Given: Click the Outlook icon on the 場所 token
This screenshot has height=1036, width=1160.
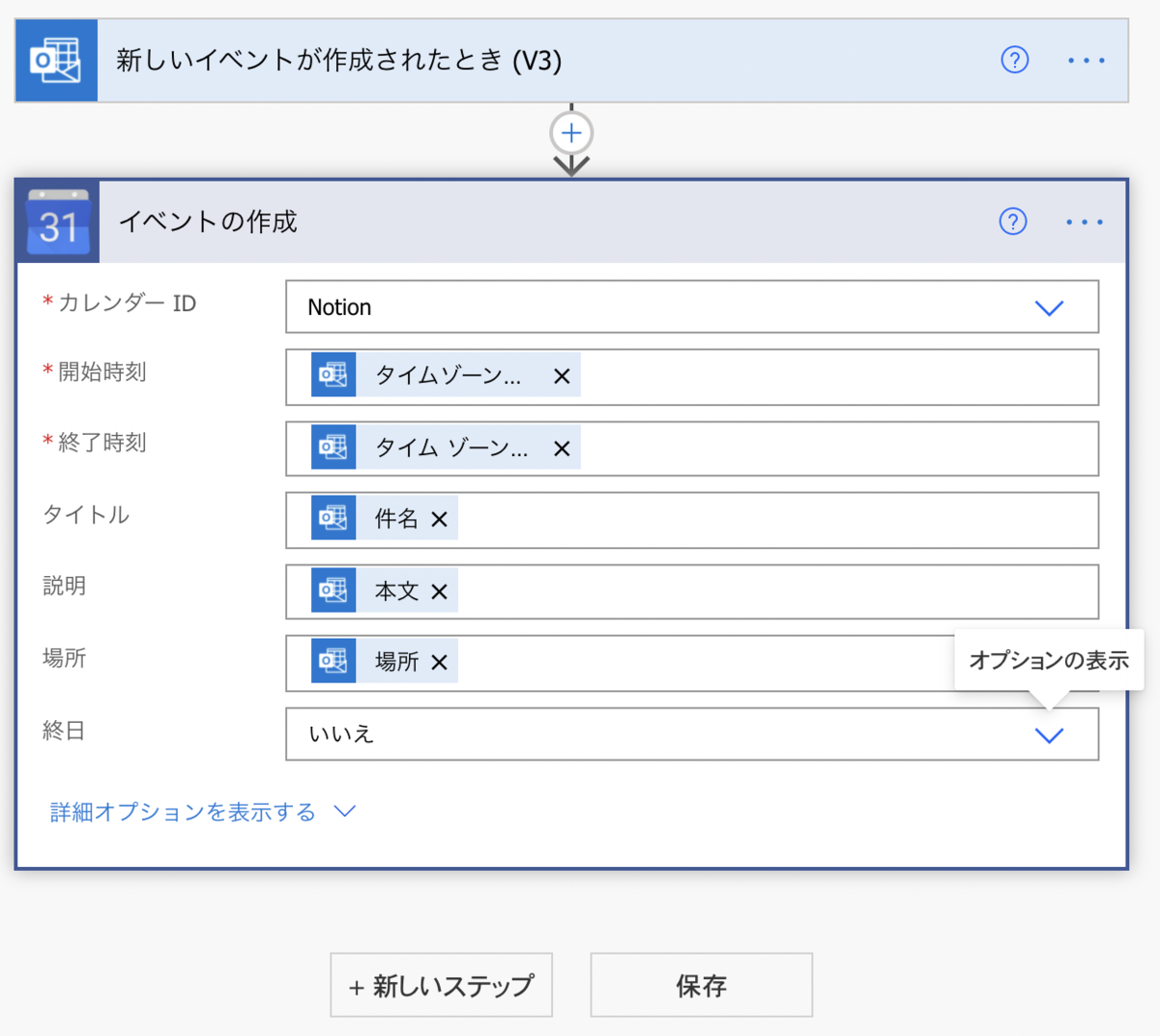Looking at the screenshot, I should pos(333,662).
